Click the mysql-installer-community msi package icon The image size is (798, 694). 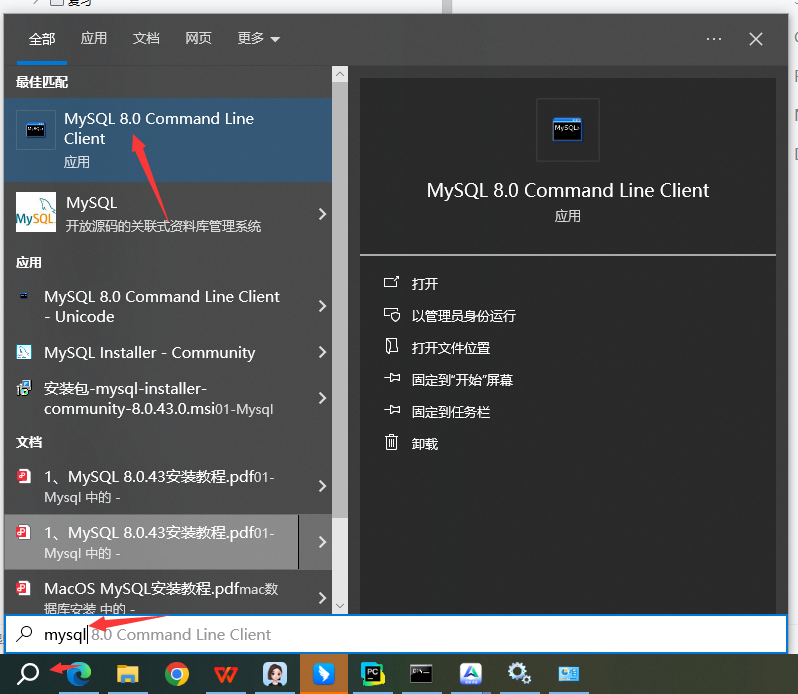coord(24,388)
